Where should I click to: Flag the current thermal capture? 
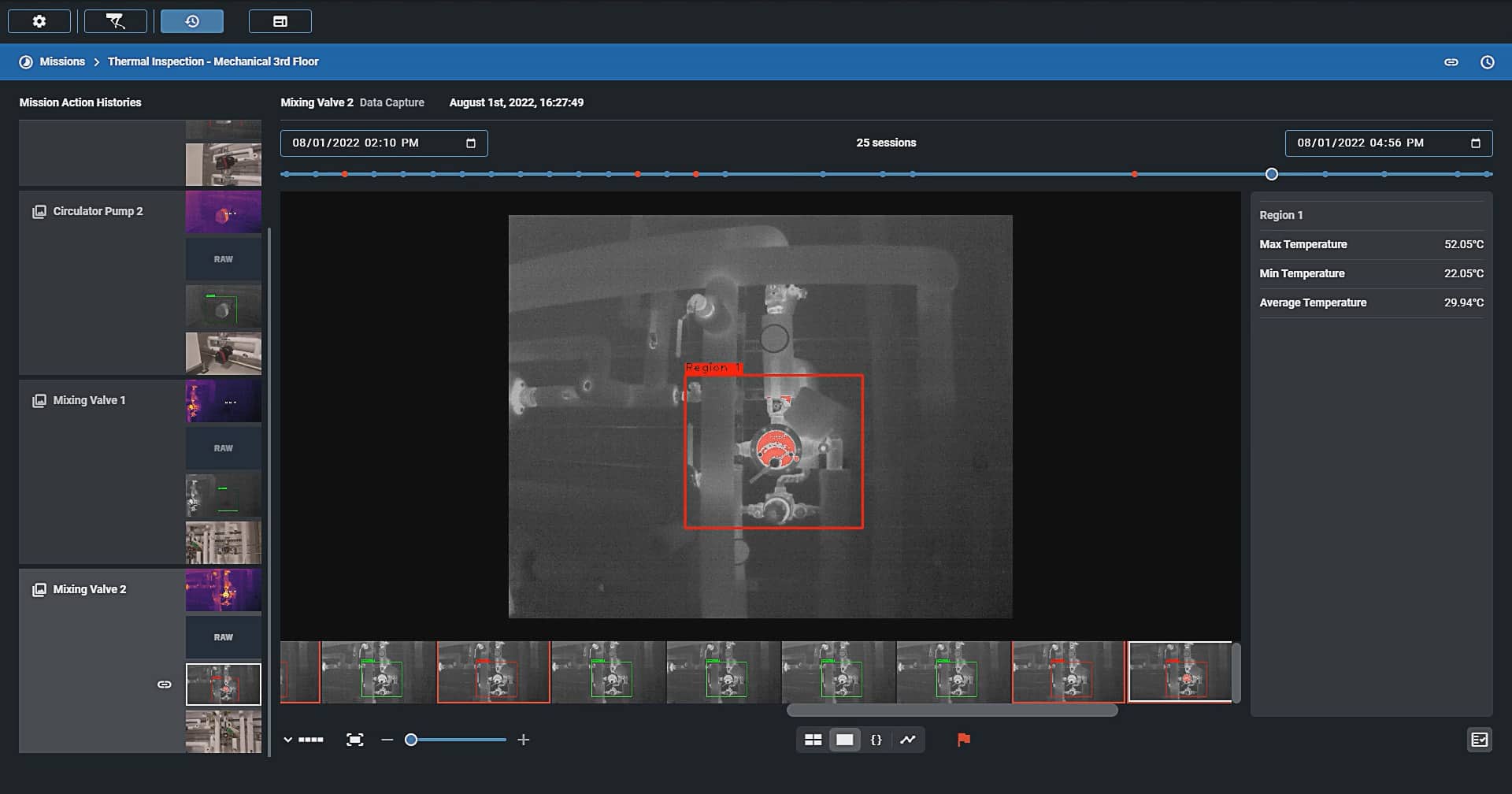tap(964, 739)
